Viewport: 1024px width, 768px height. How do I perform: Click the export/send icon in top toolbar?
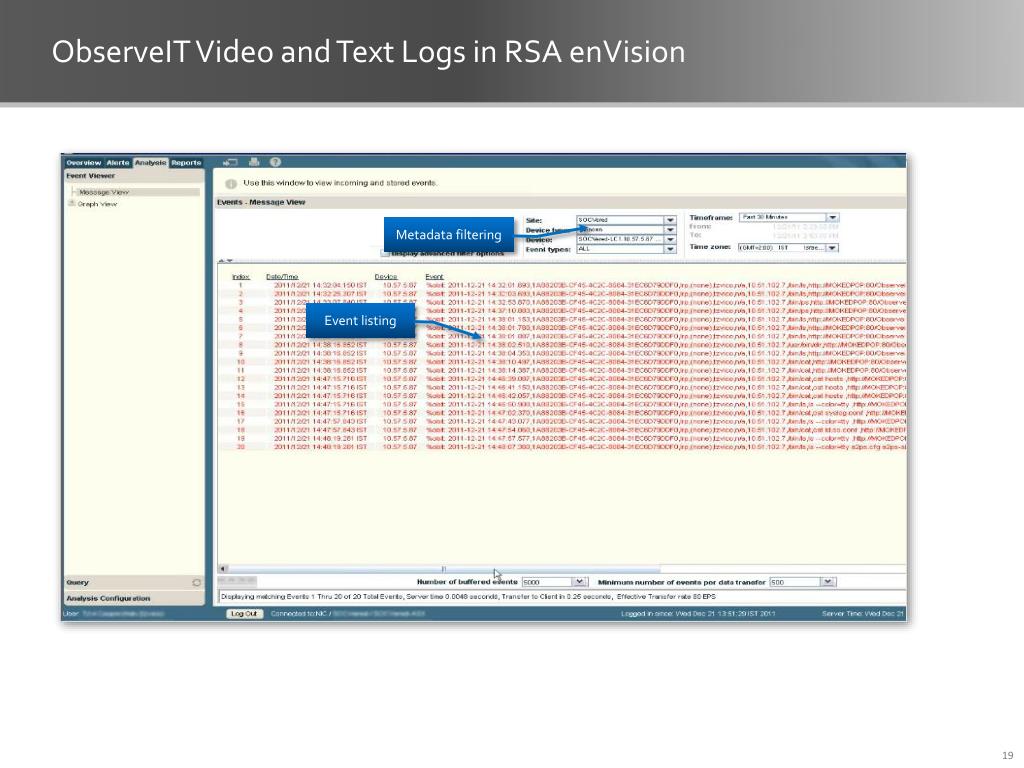[230, 163]
